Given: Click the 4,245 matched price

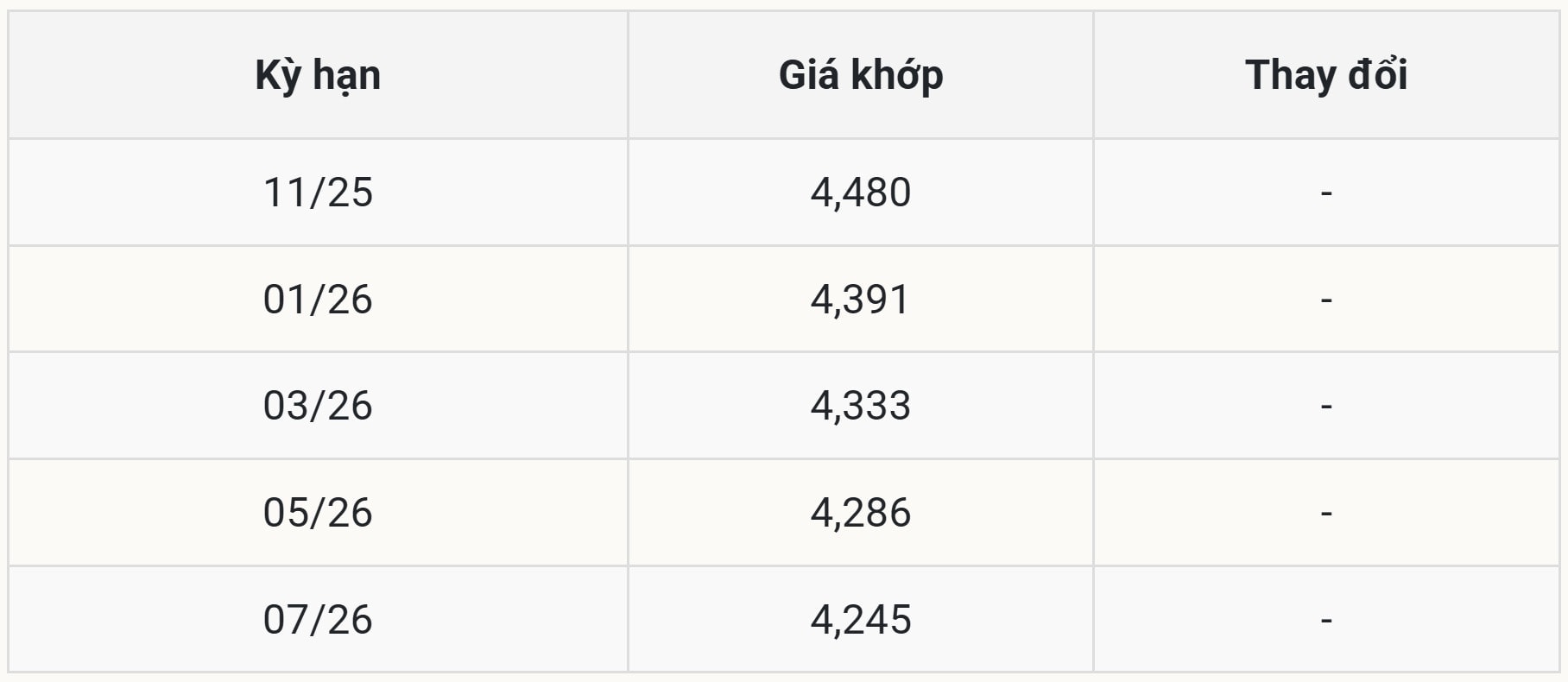Looking at the screenshot, I should (860, 620).
